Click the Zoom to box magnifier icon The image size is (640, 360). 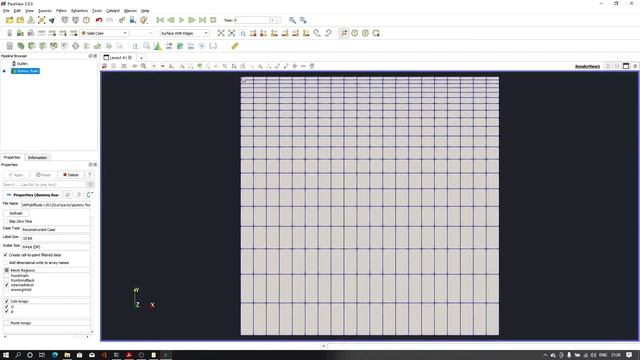click(243, 33)
